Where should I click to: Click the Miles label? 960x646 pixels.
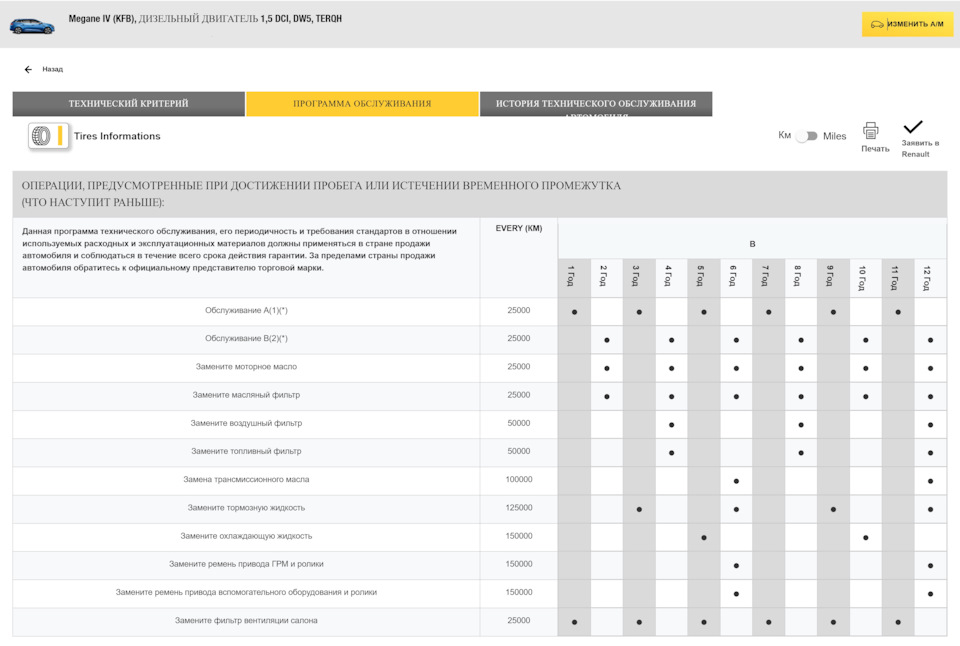(x=834, y=136)
